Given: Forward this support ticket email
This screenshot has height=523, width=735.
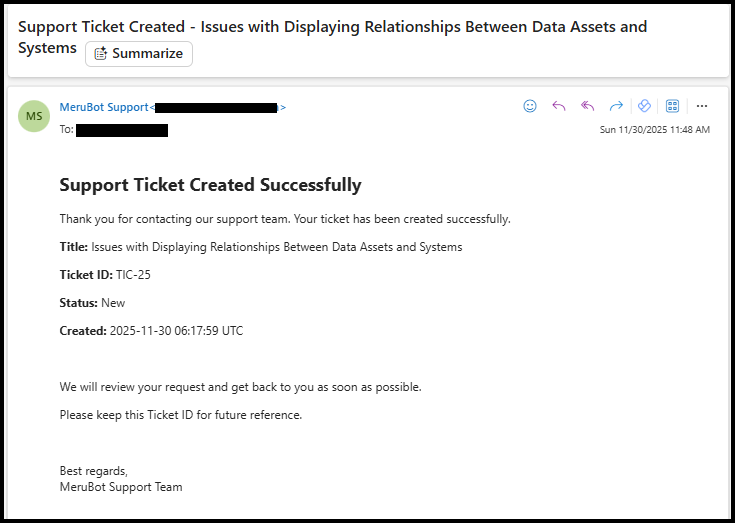Looking at the screenshot, I should [616, 106].
